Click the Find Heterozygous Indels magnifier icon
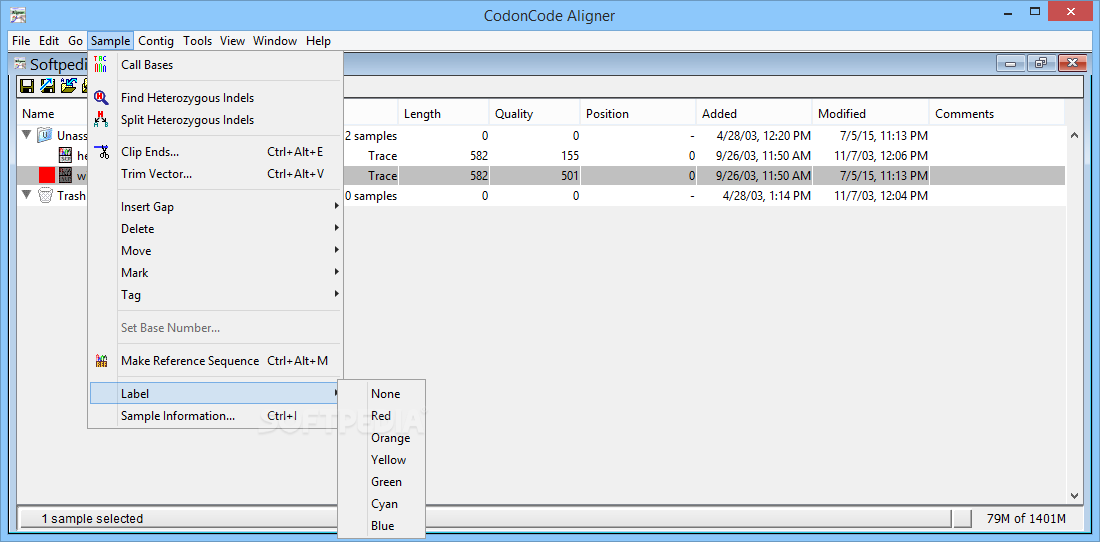The width and height of the screenshot is (1100, 542). 101,98
